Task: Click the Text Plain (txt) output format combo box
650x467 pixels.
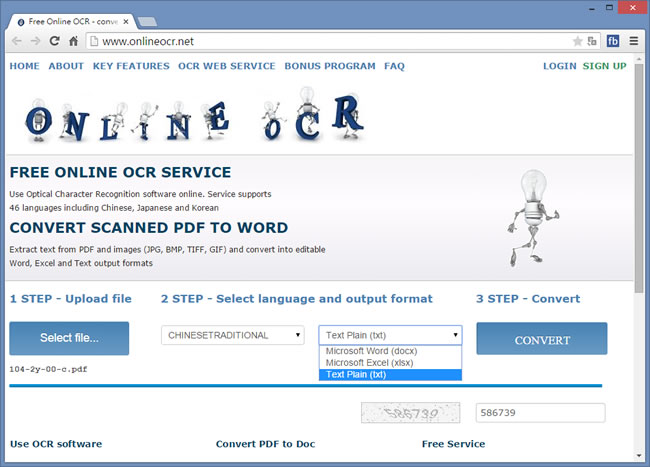Action: pos(390,335)
